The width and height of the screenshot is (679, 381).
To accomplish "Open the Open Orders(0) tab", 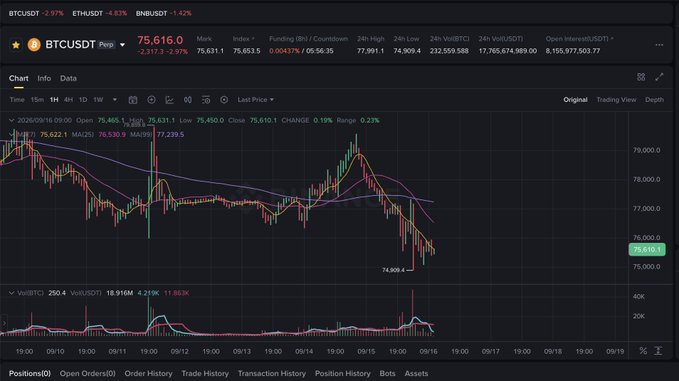I will (x=87, y=373).
